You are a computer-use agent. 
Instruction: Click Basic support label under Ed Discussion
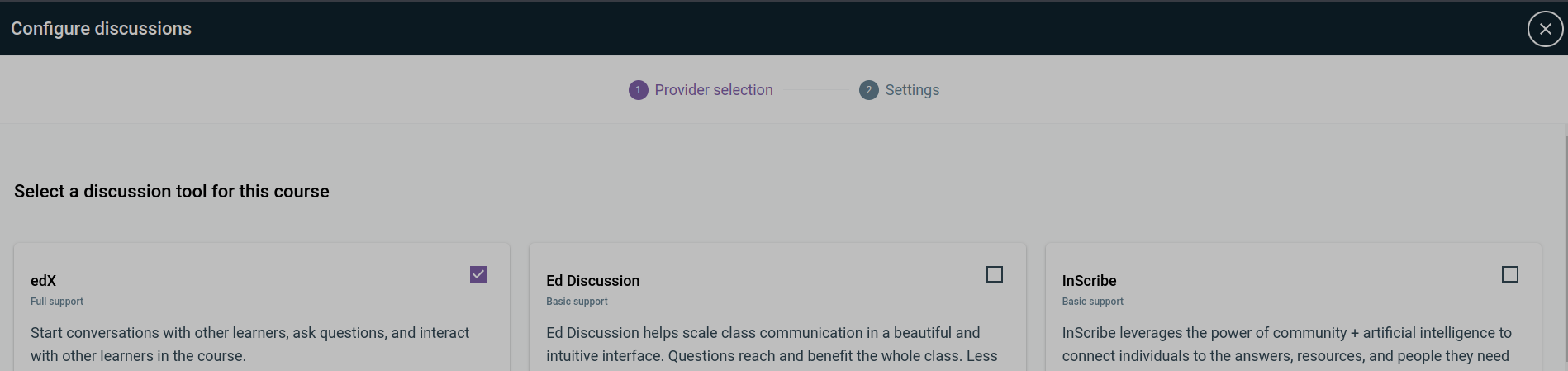[x=577, y=302]
